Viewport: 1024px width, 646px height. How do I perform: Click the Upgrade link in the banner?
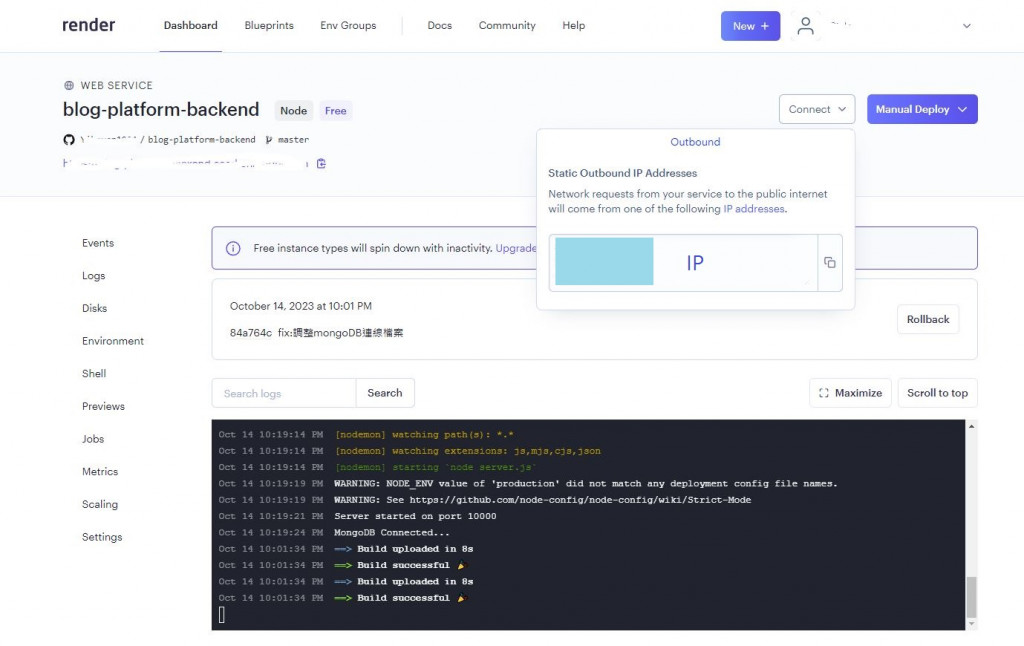coord(515,248)
